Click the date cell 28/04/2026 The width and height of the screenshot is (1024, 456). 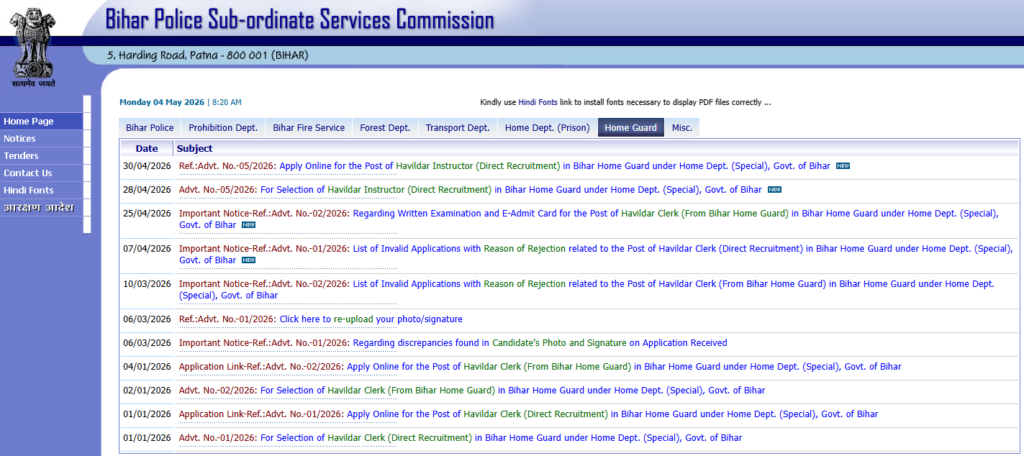click(147, 189)
